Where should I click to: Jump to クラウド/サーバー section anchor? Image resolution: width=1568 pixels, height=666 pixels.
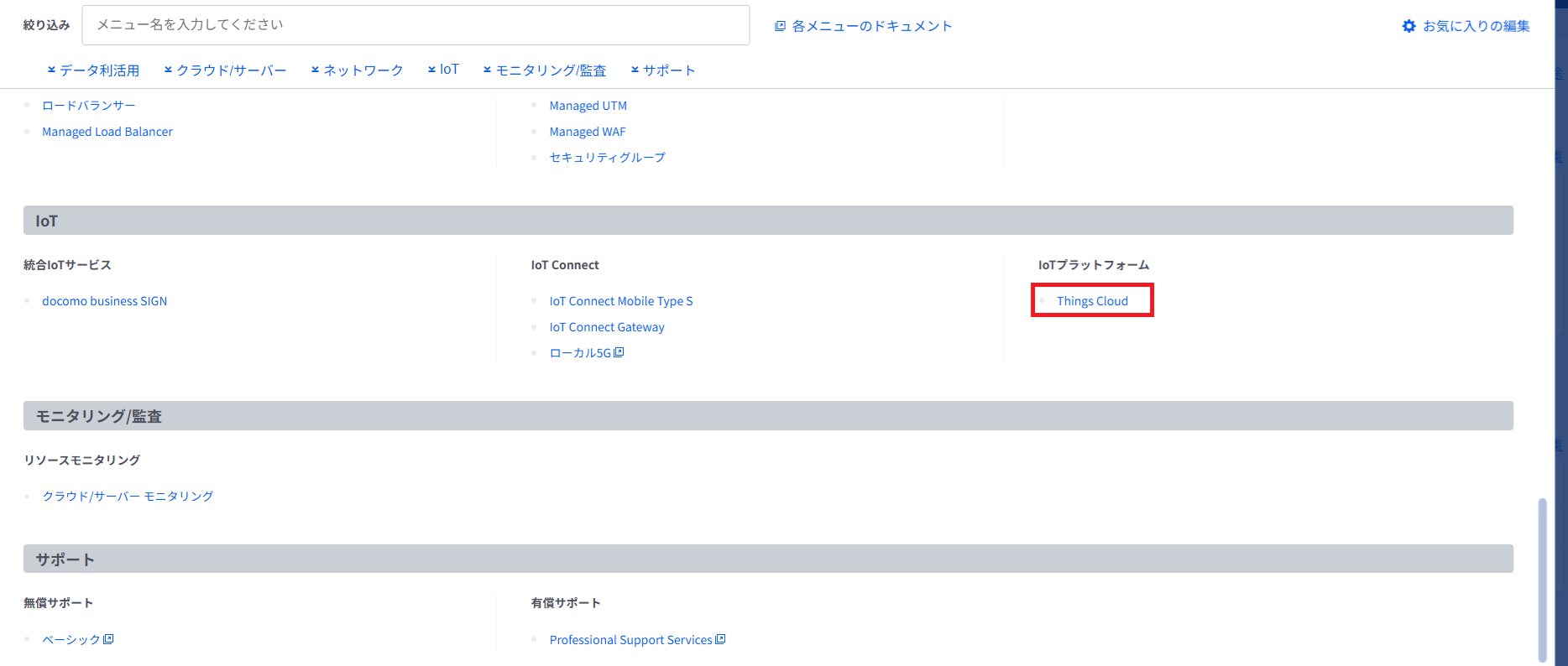coord(225,70)
